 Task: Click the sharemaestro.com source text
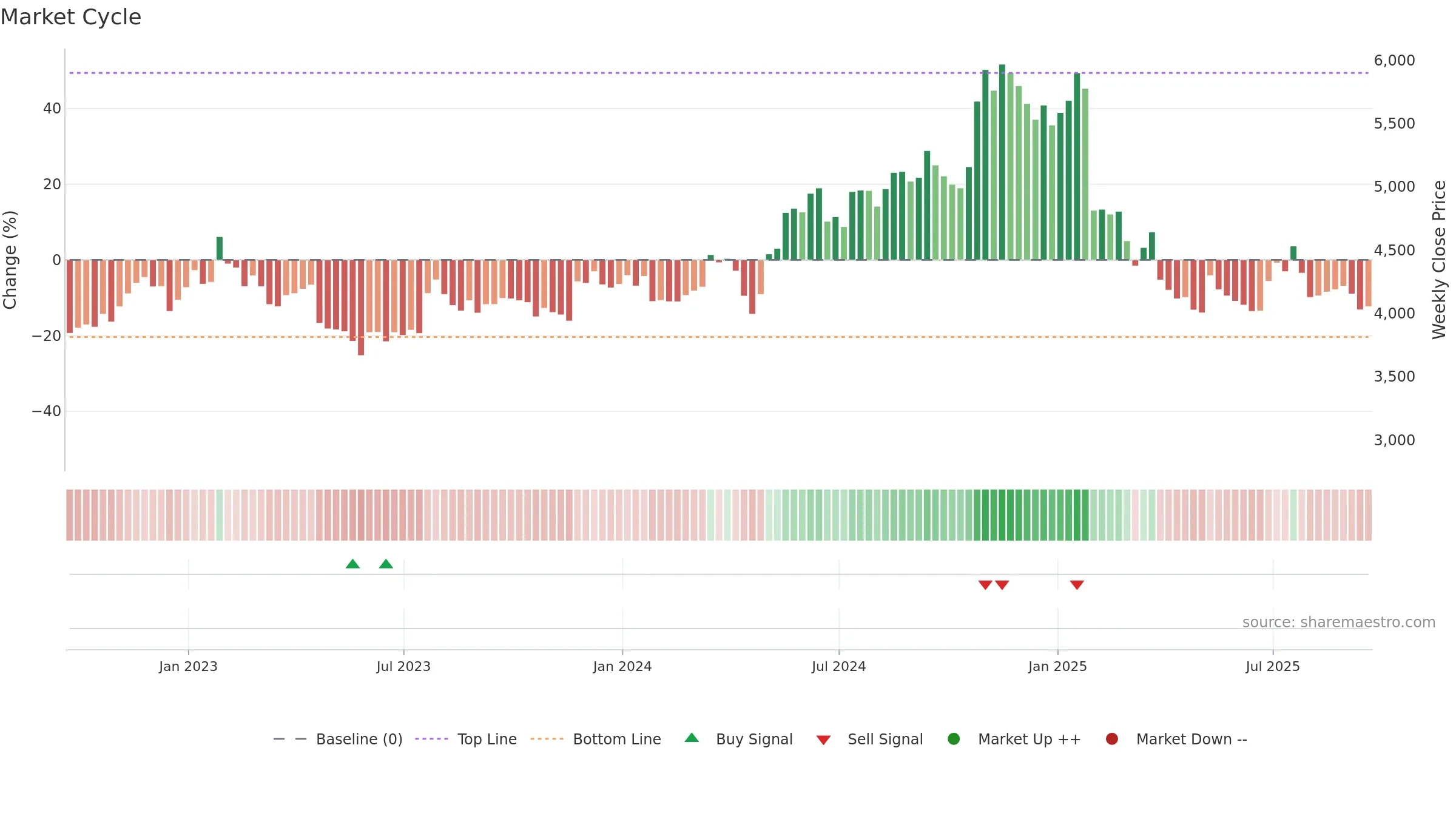click(x=1339, y=622)
